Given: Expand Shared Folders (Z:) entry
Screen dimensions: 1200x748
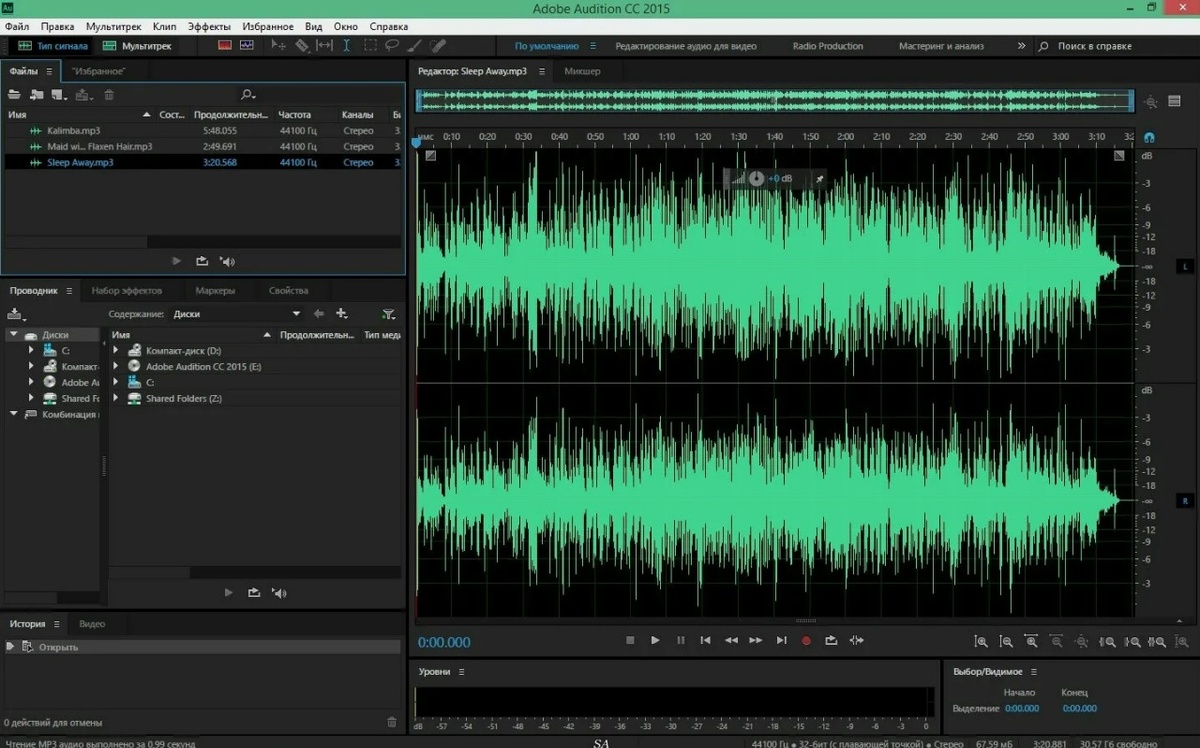Looking at the screenshot, I should click(116, 399).
